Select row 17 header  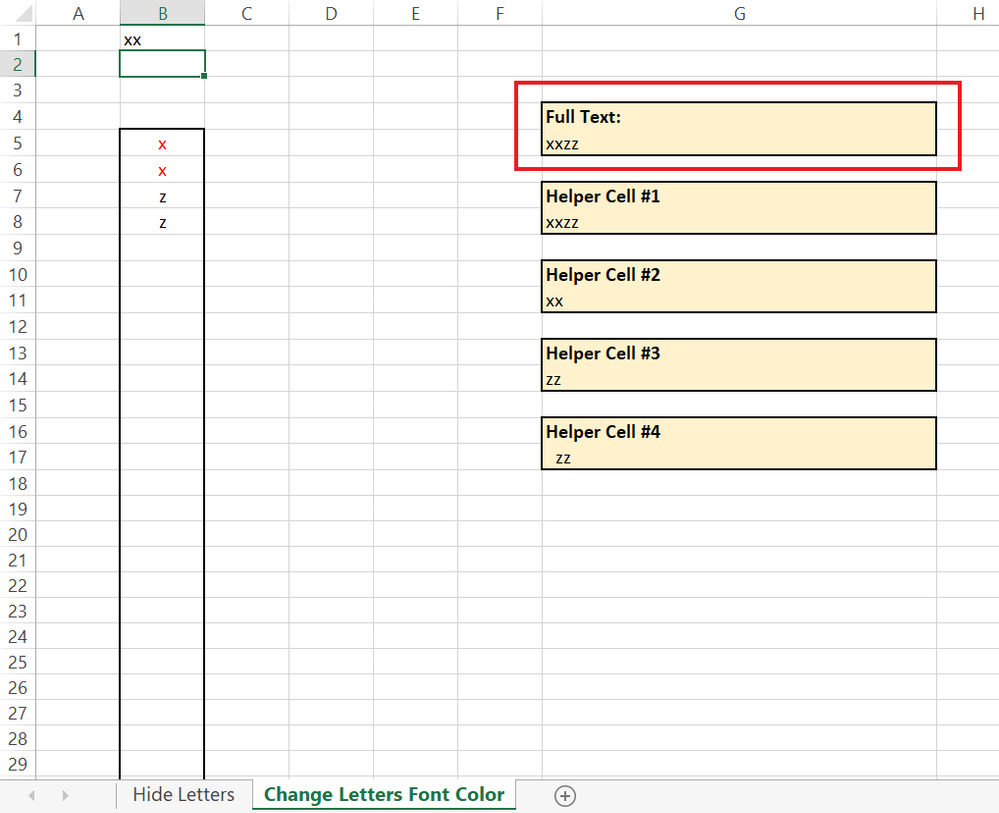click(x=17, y=457)
